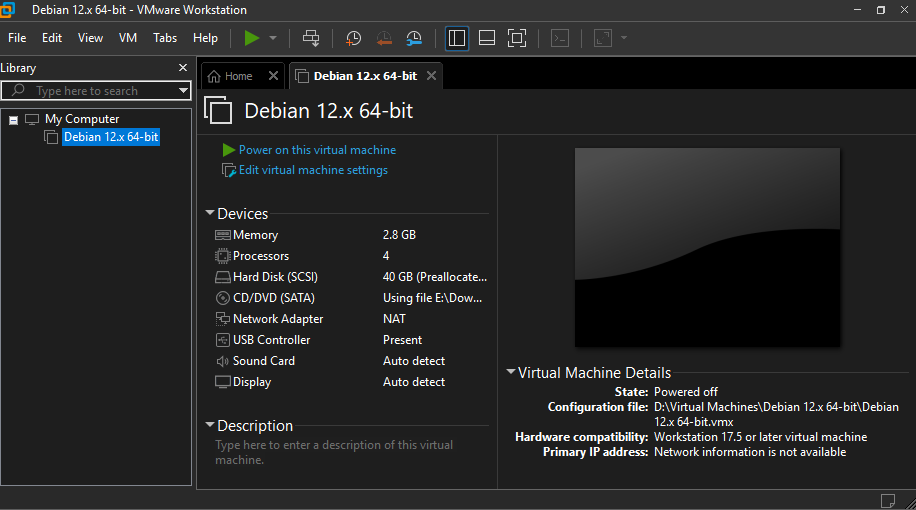
Task: Open the View menu
Action: (x=91, y=38)
